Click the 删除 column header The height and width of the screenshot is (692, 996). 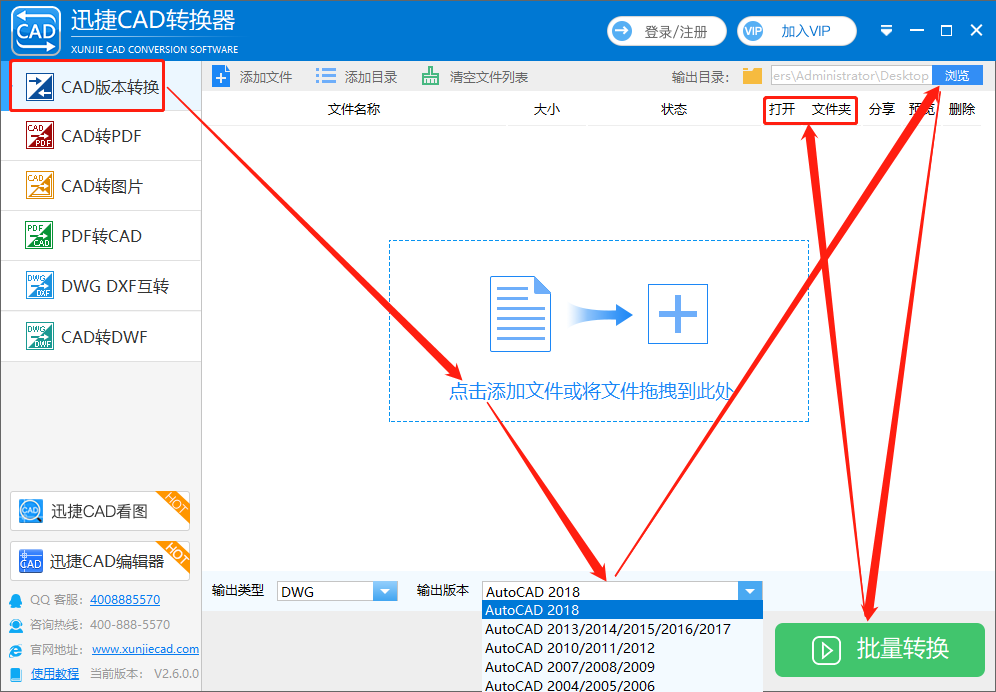pos(962,109)
